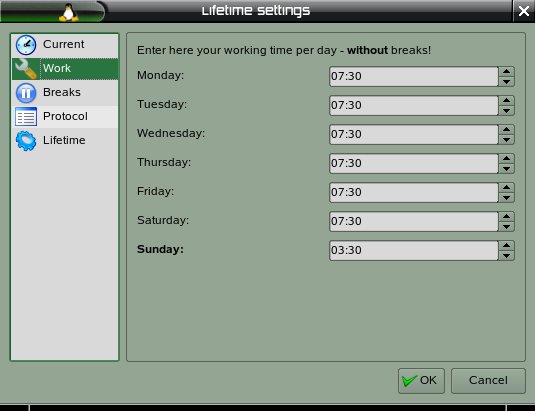Click the Lifetime gear icon

coord(26,141)
